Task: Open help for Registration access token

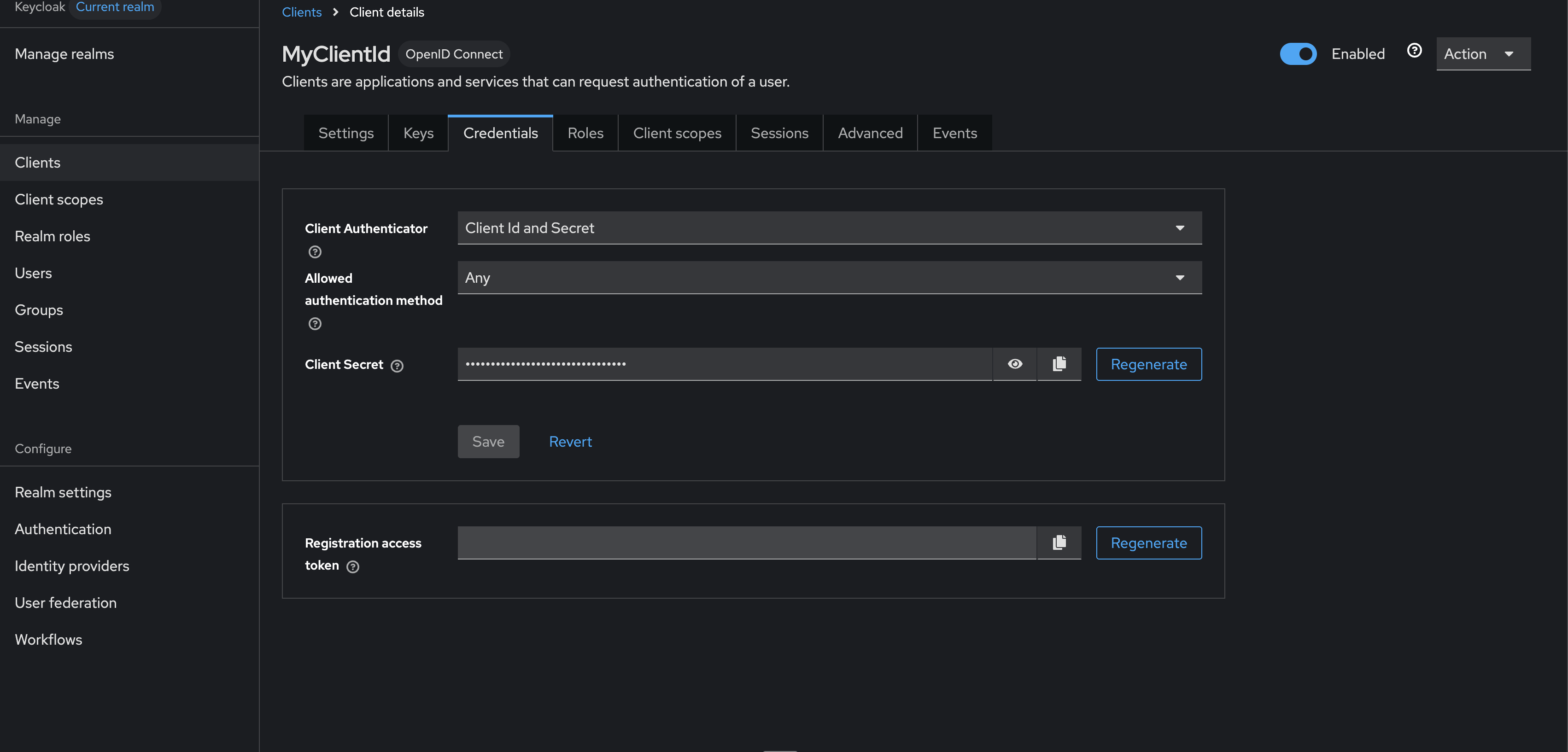Action: click(352, 567)
